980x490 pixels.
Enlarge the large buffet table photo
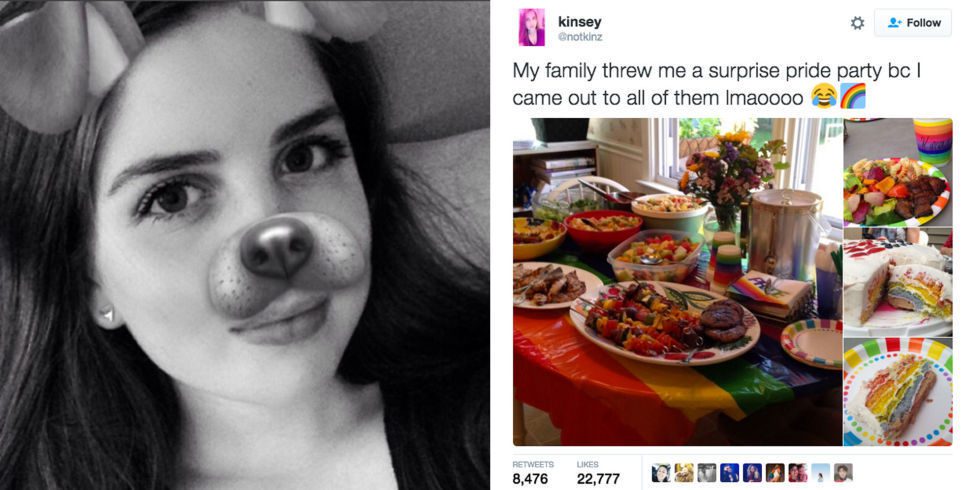pos(677,282)
